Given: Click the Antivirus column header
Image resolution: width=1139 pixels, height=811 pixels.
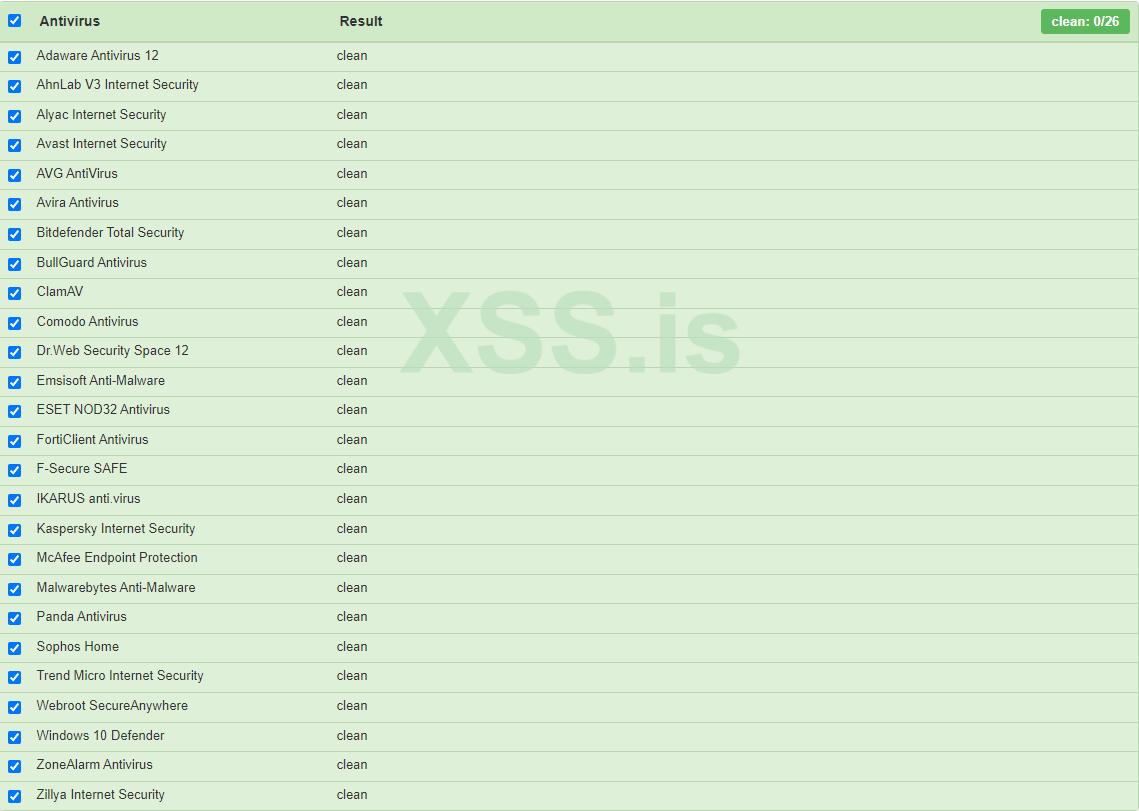Looking at the screenshot, I should click(x=70, y=21).
